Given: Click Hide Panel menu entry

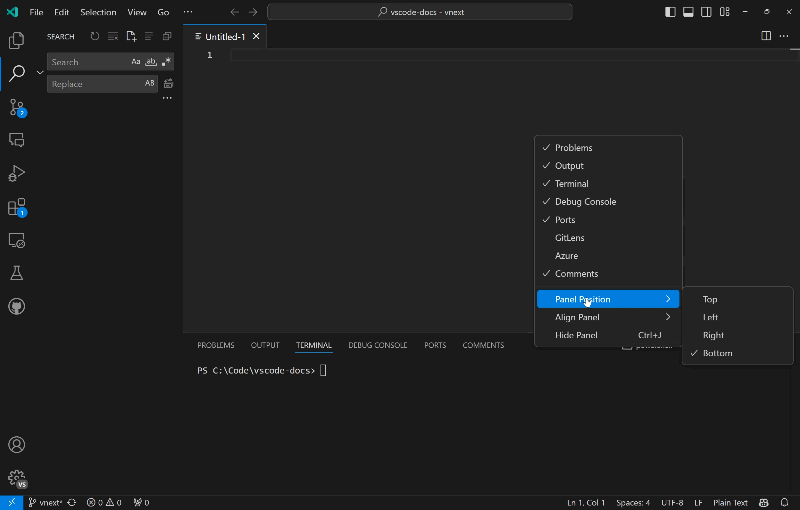Looking at the screenshot, I should (x=576, y=335).
